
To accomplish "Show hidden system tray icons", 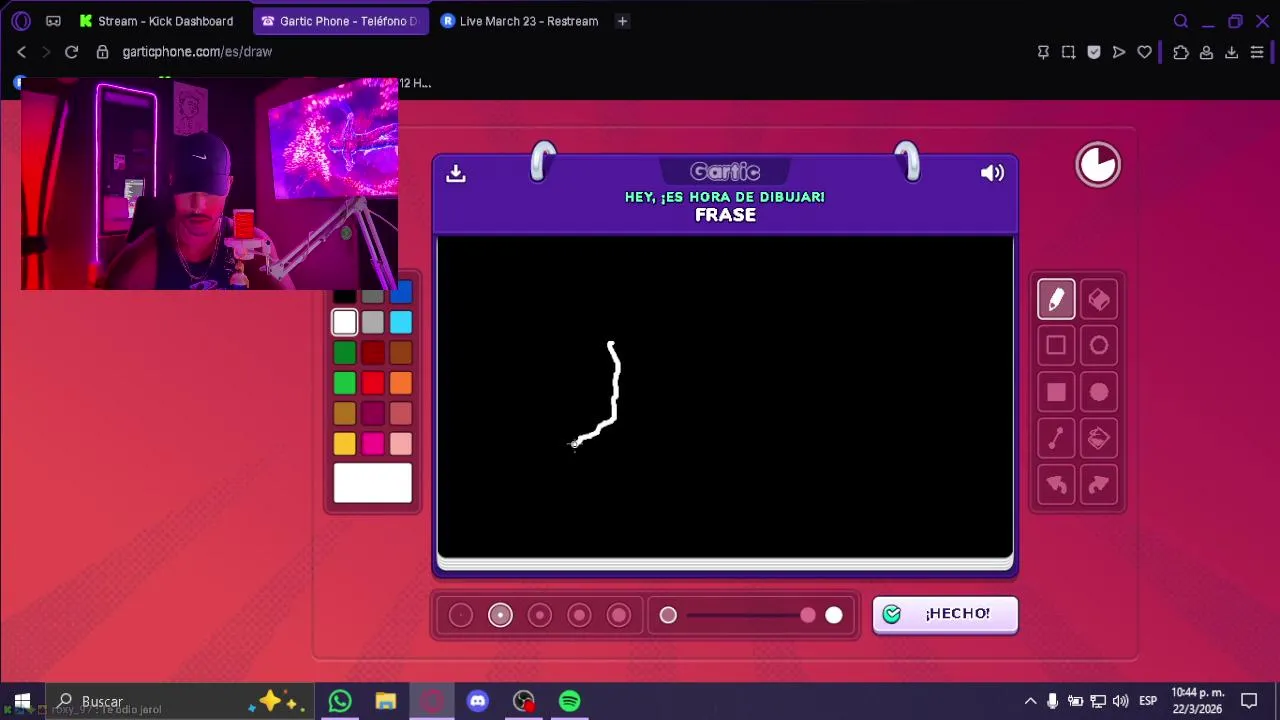I will (x=1030, y=701).
